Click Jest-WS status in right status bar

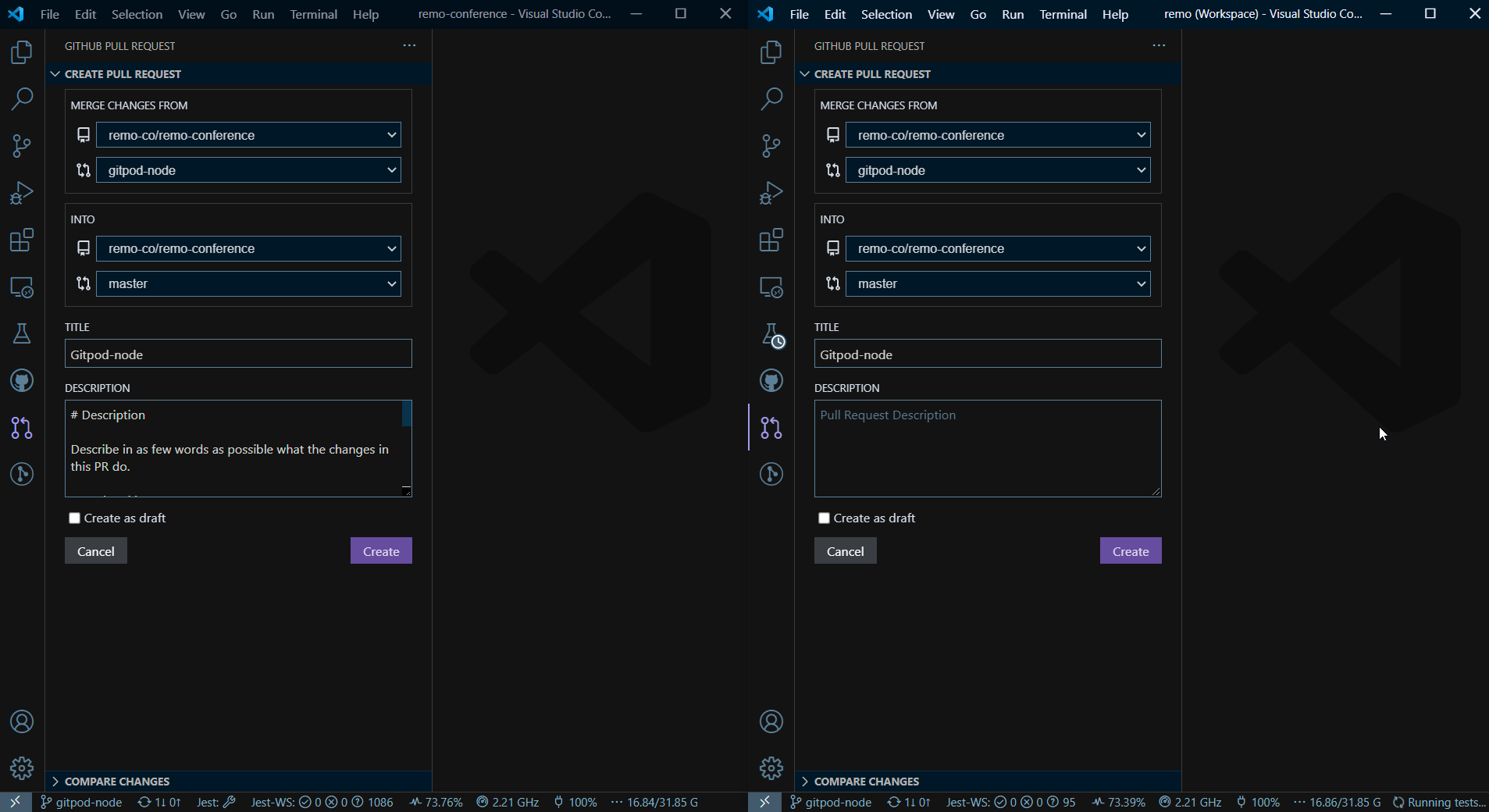coord(1010,802)
